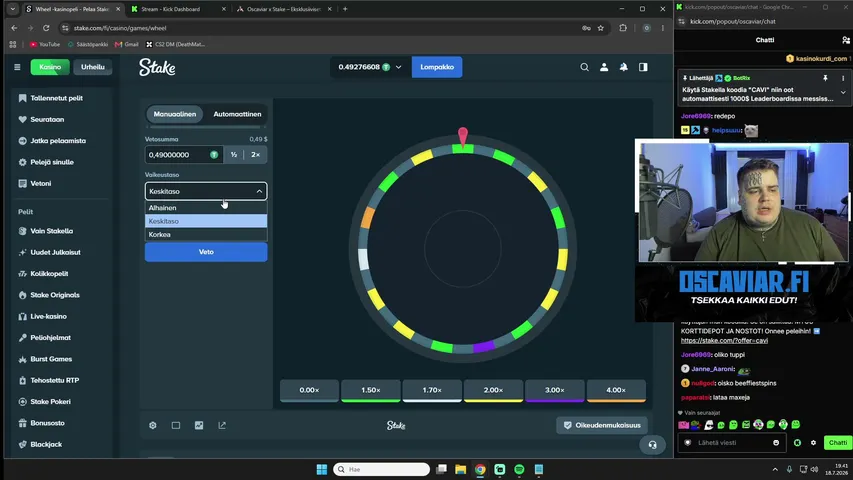Open Gmail bookmark
Viewport: 853px width, 480px height.
(127, 44)
